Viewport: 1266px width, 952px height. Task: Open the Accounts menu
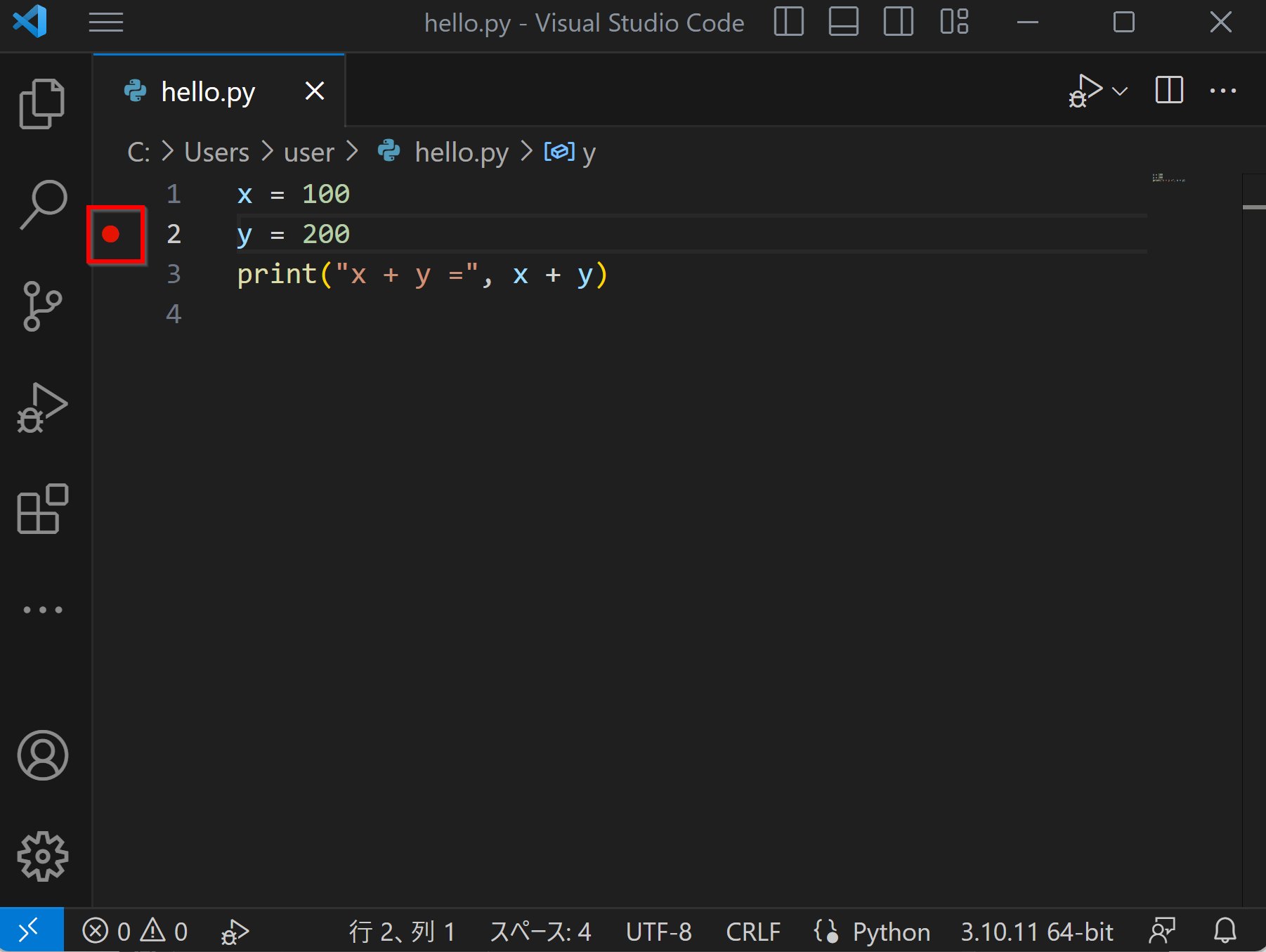pyautogui.click(x=42, y=755)
